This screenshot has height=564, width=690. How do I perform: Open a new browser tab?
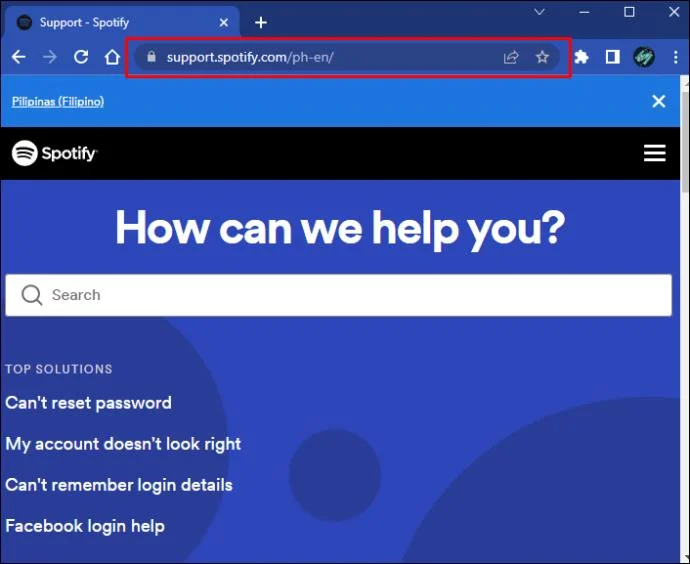[x=261, y=22]
